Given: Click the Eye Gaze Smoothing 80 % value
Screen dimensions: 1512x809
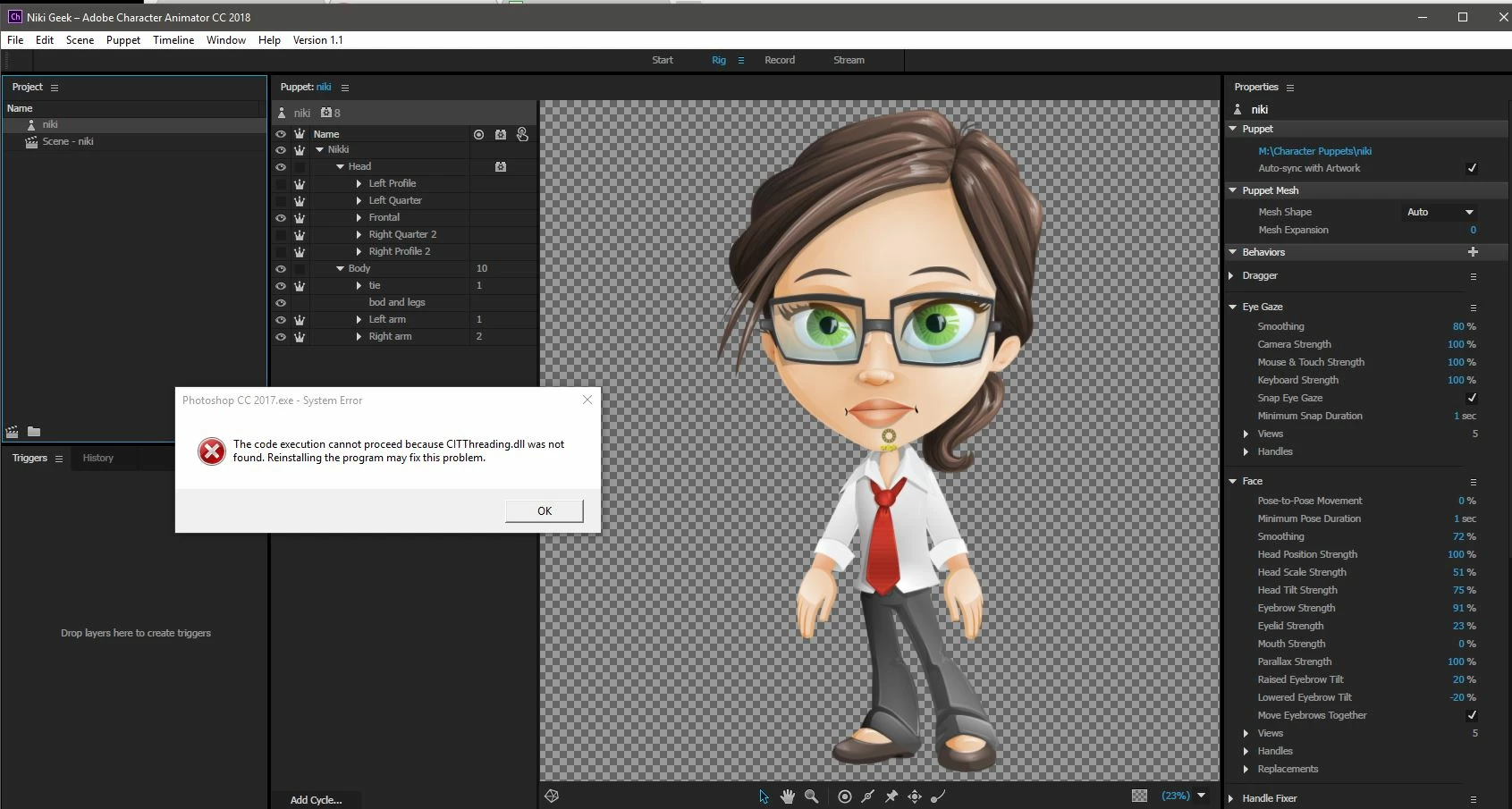Looking at the screenshot, I should (x=1464, y=326).
